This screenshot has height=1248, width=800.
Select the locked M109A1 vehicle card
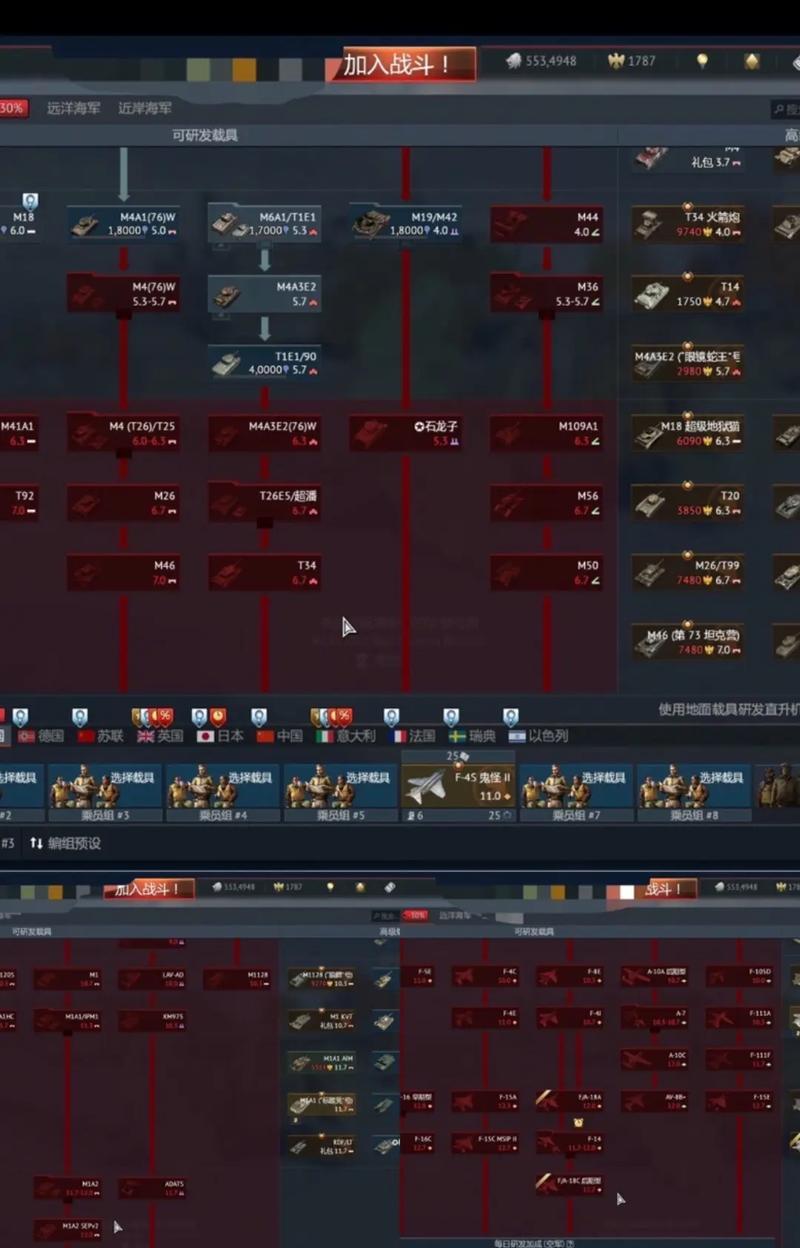click(546, 433)
